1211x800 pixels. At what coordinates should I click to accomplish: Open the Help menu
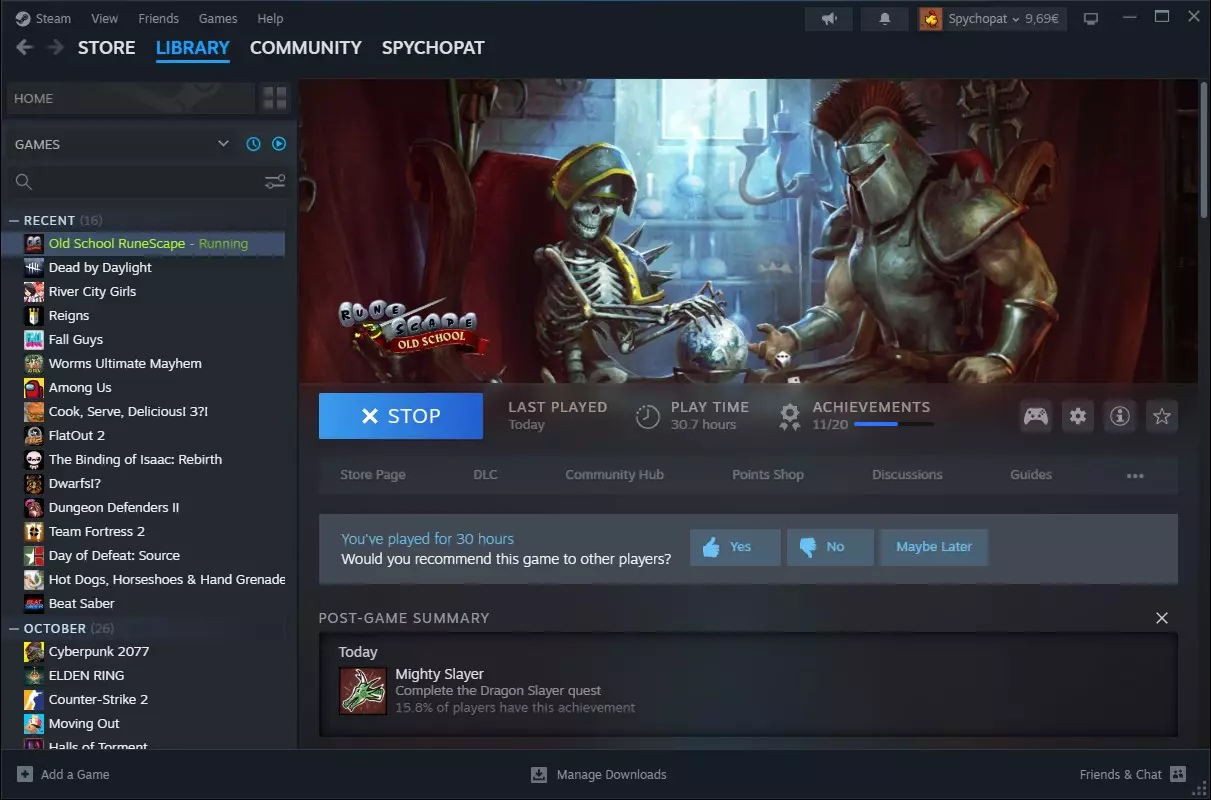coord(270,19)
